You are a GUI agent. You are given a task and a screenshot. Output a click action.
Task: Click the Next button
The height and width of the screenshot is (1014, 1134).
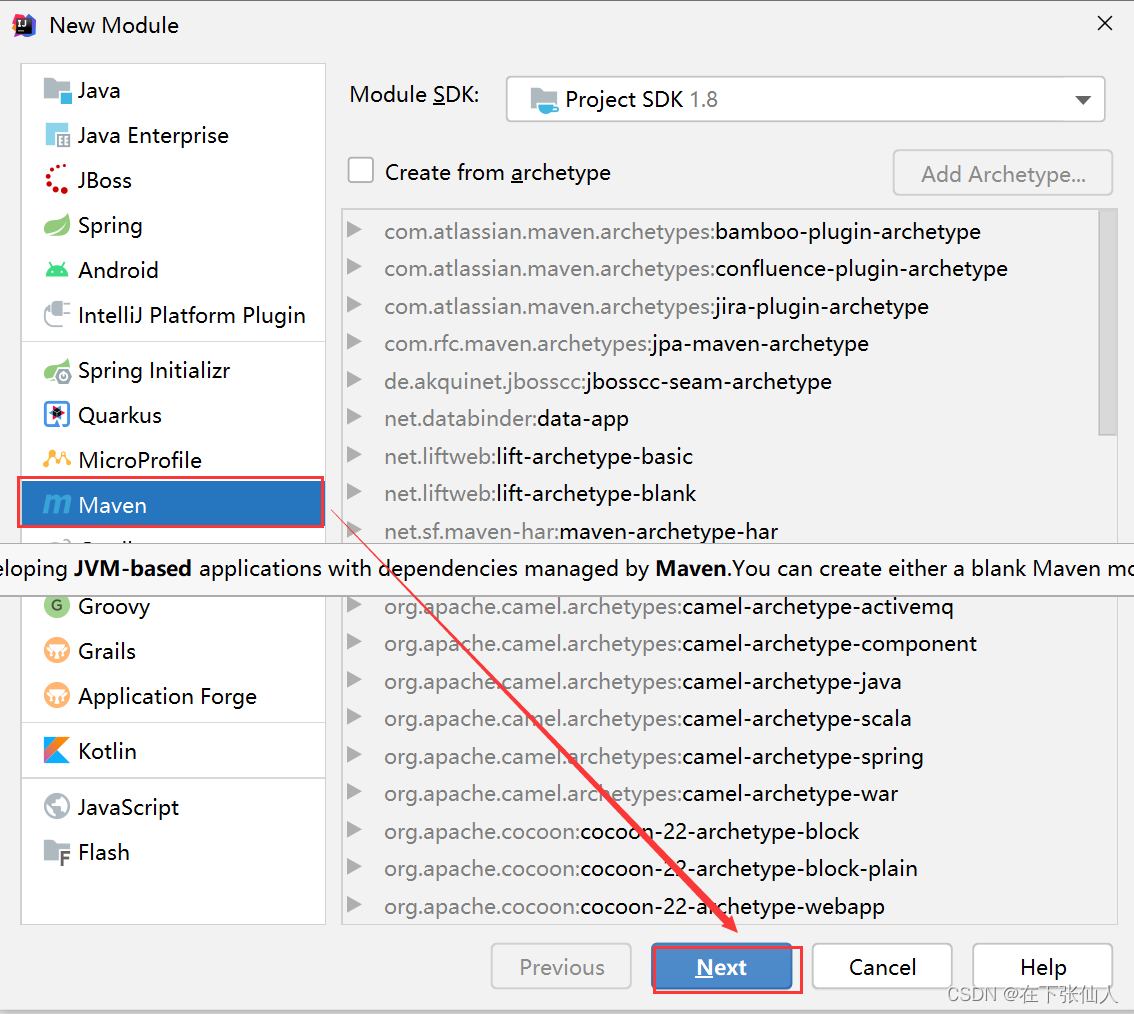pyautogui.click(x=722, y=967)
